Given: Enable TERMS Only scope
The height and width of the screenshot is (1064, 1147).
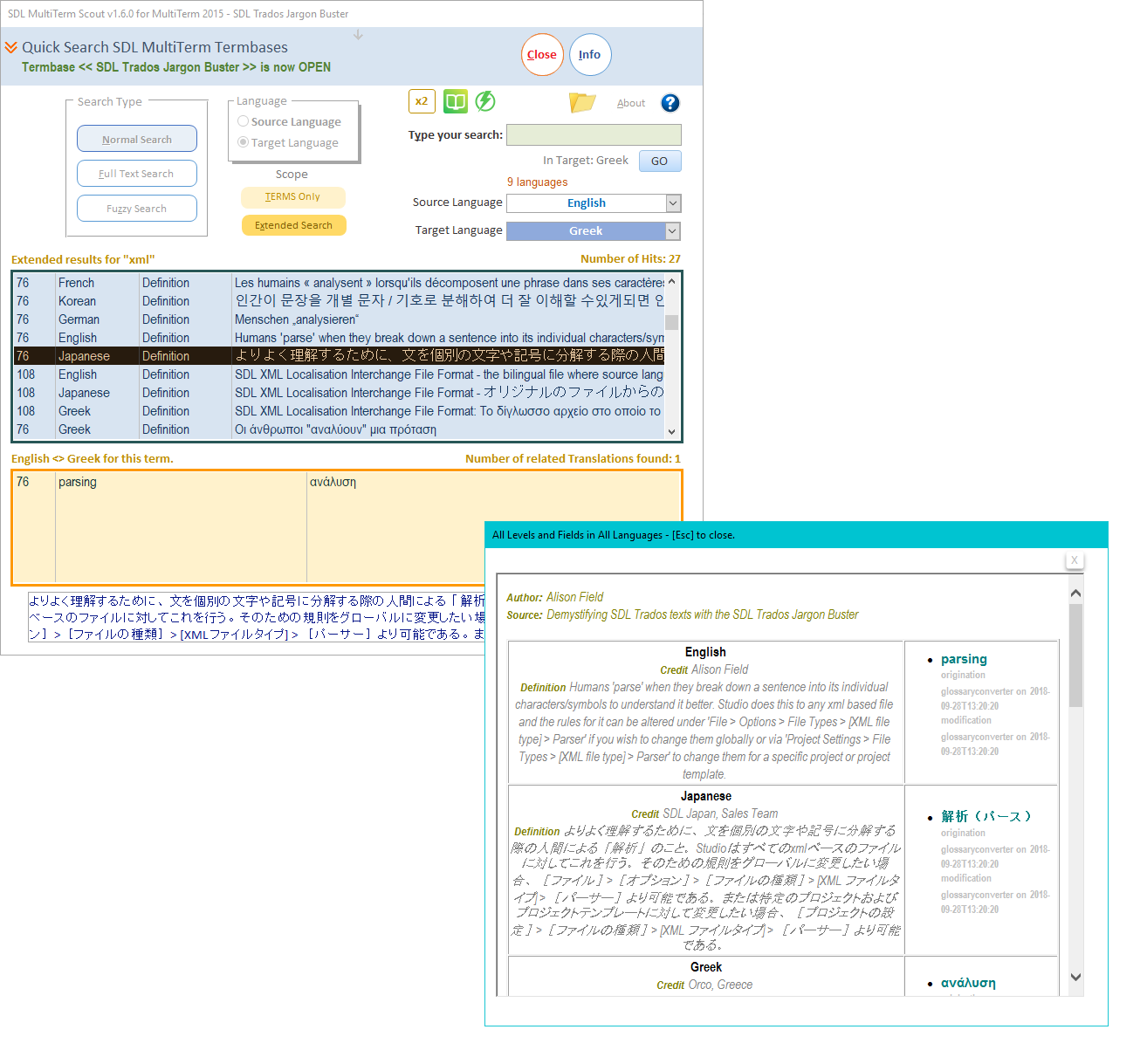Looking at the screenshot, I should pos(292,197).
